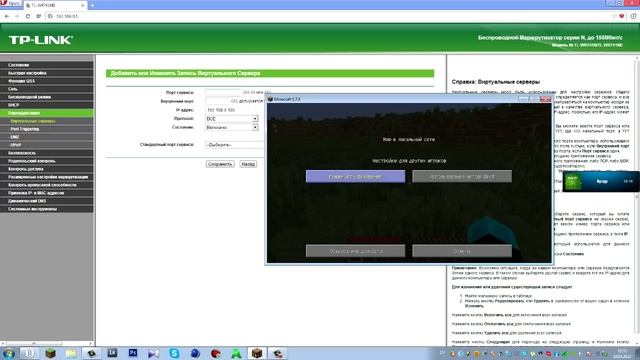
Task: Go back in the Opera browser
Action: point(7,16)
